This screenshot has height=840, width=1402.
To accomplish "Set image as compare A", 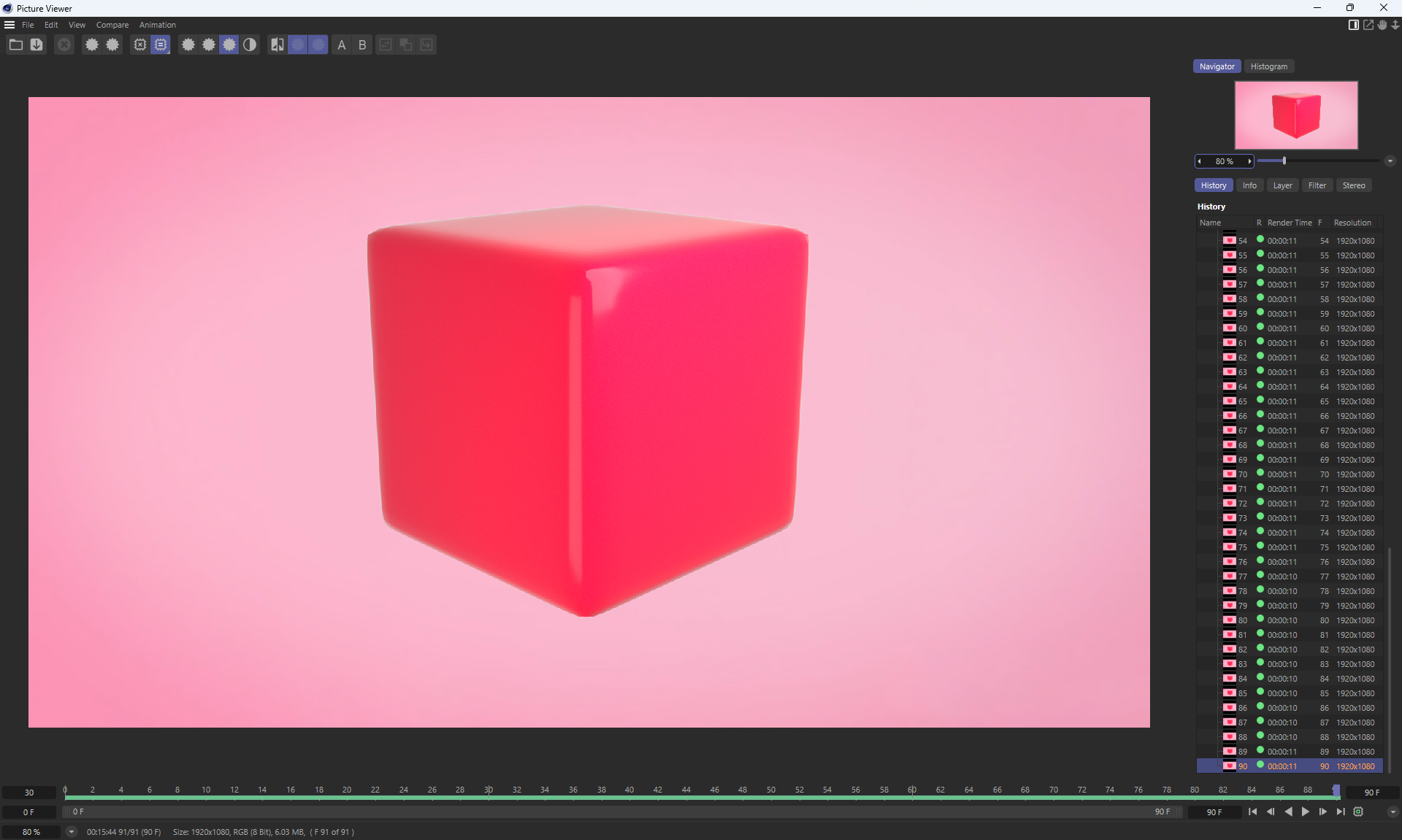I will [341, 45].
